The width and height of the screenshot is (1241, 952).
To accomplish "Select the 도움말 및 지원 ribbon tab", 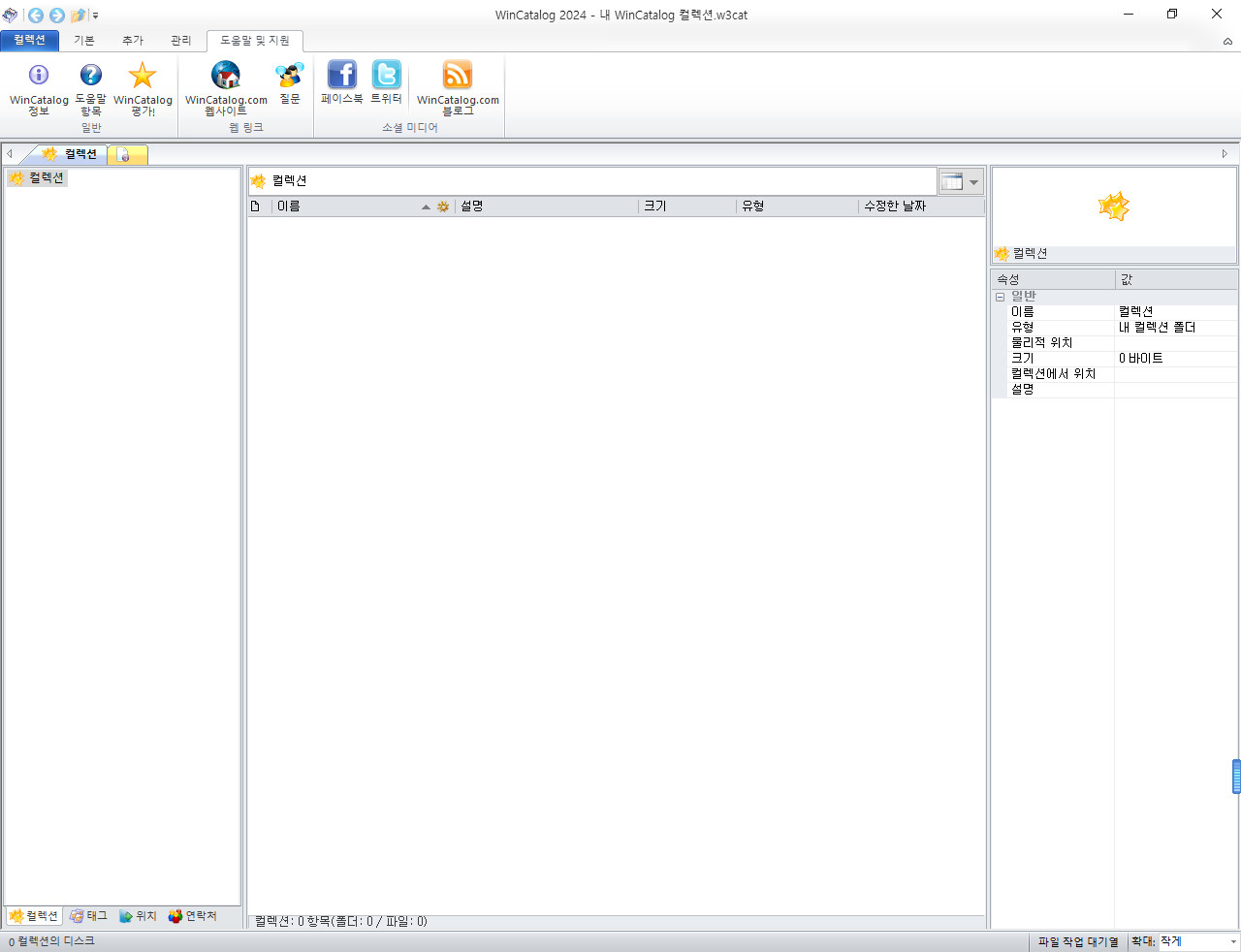I will click(x=255, y=41).
